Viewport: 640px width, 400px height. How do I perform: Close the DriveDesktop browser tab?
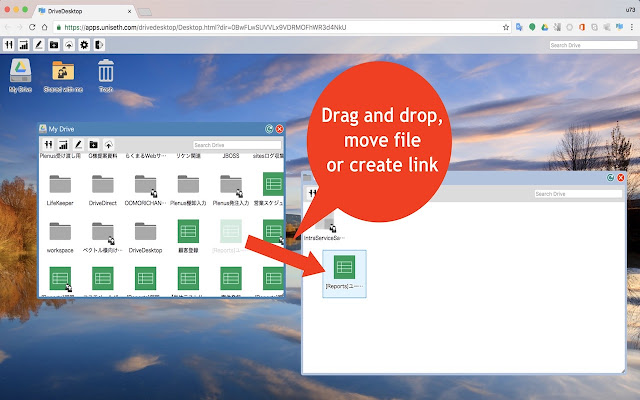coord(129,11)
